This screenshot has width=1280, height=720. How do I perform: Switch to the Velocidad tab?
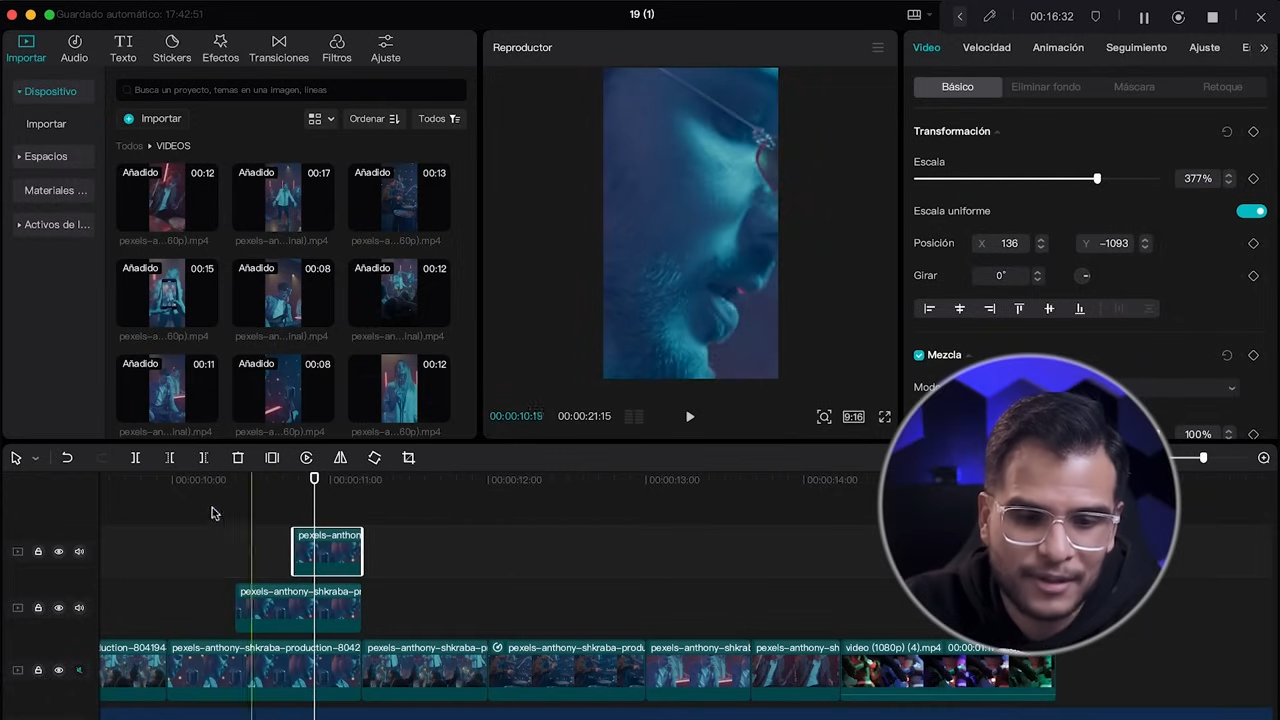(x=986, y=47)
